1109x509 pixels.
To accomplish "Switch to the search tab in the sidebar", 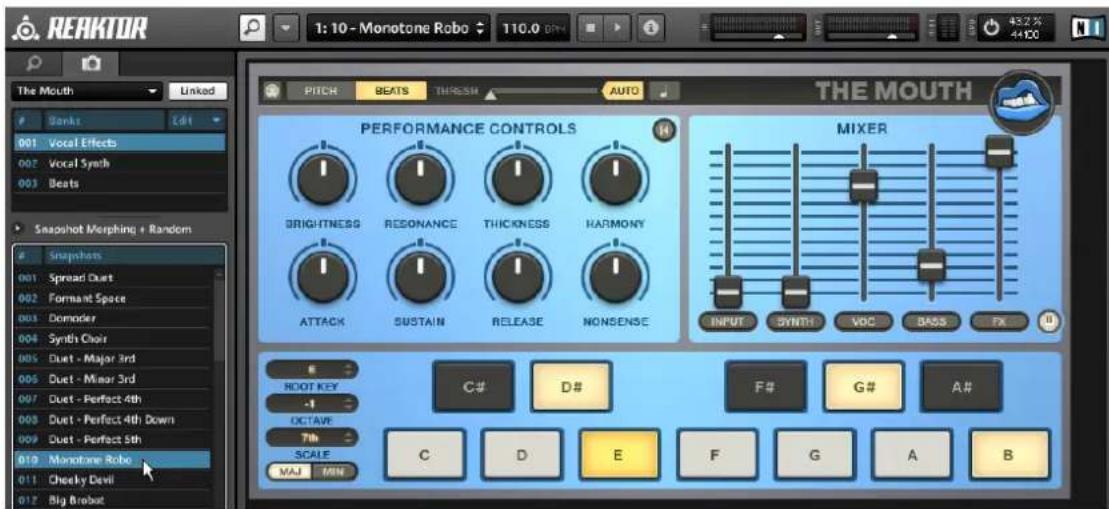I will (x=32, y=64).
